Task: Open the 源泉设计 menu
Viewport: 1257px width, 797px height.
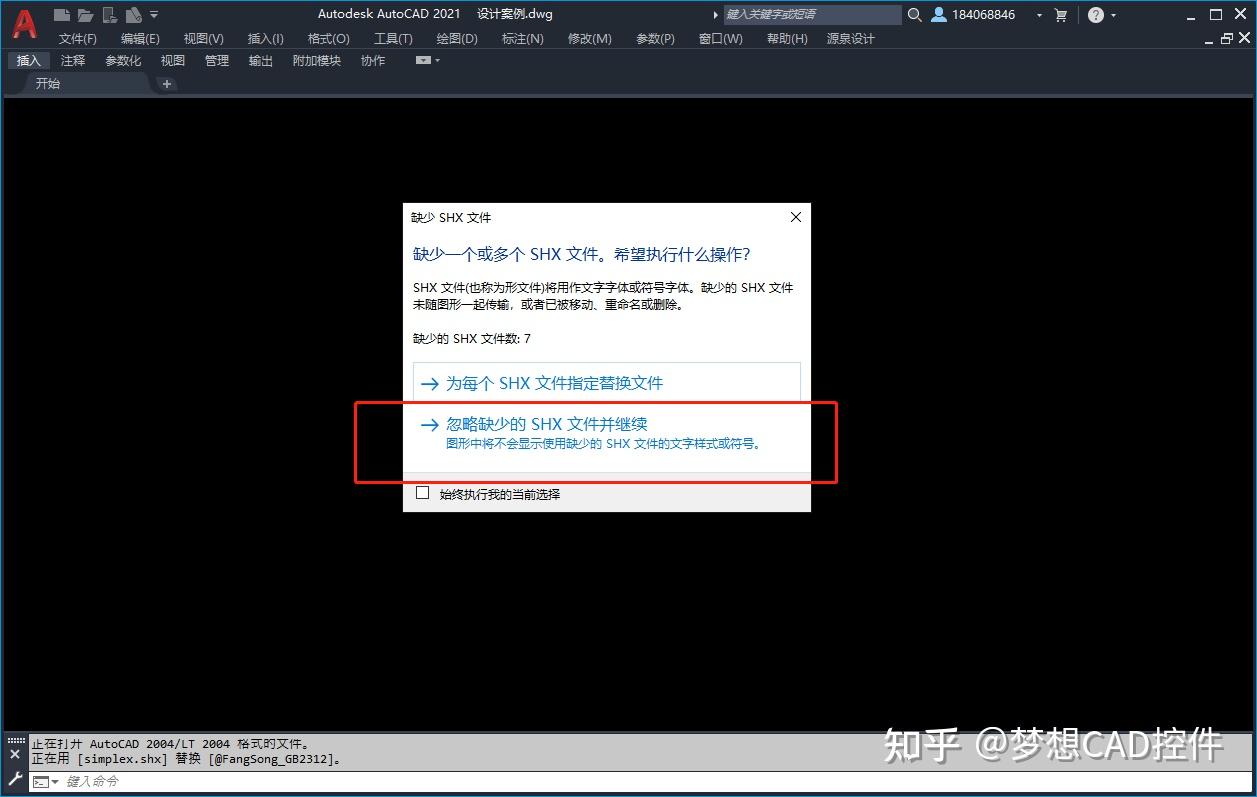Action: [850, 39]
